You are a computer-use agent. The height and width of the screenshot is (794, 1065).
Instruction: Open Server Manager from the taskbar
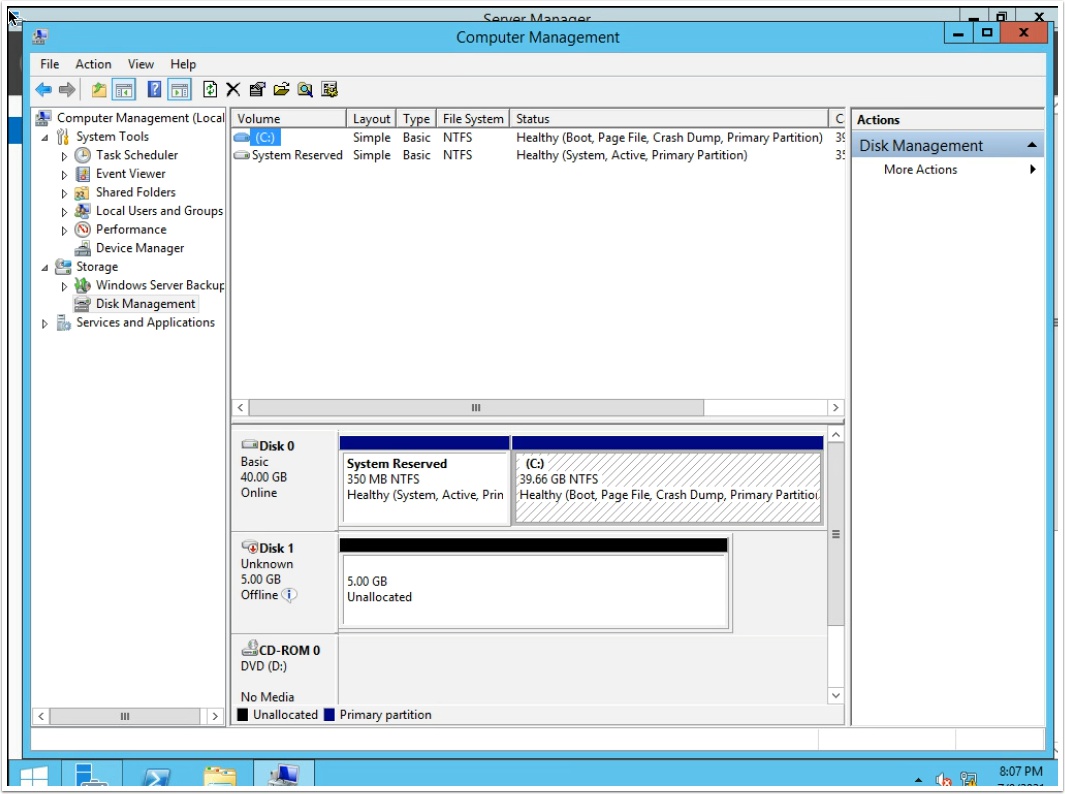pos(90,776)
